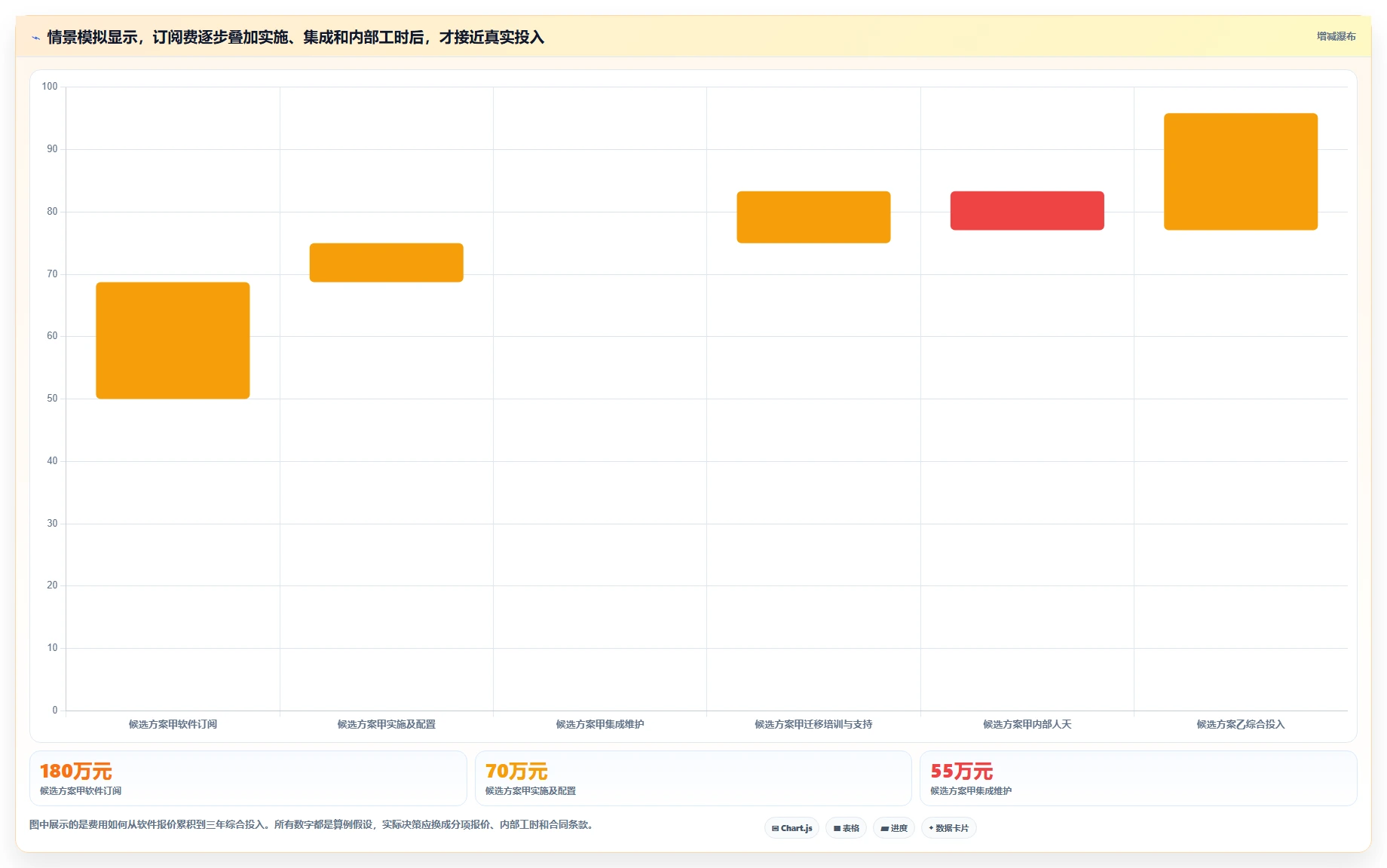Click the card caption 候选方案甲软件订阅 under 180万元

pos(81,791)
